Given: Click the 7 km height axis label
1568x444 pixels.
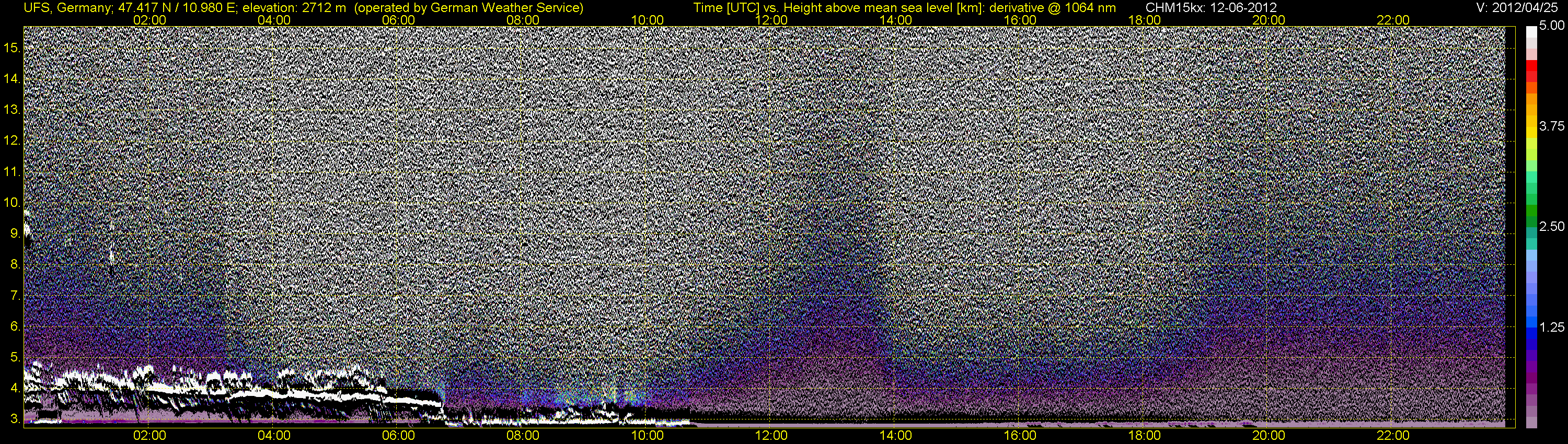Looking at the screenshot, I should pos(15,296).
